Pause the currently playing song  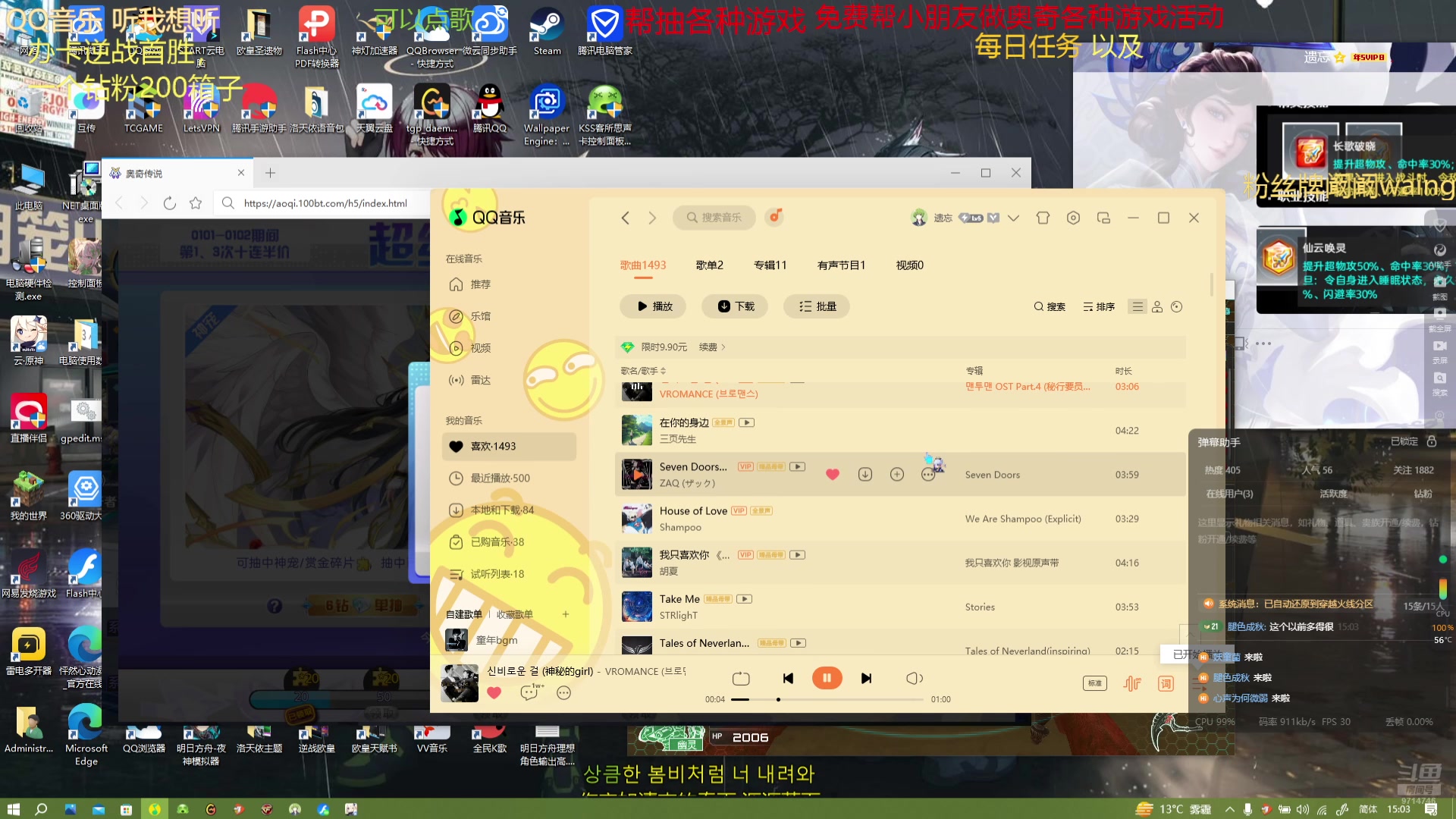click(827, 678)
